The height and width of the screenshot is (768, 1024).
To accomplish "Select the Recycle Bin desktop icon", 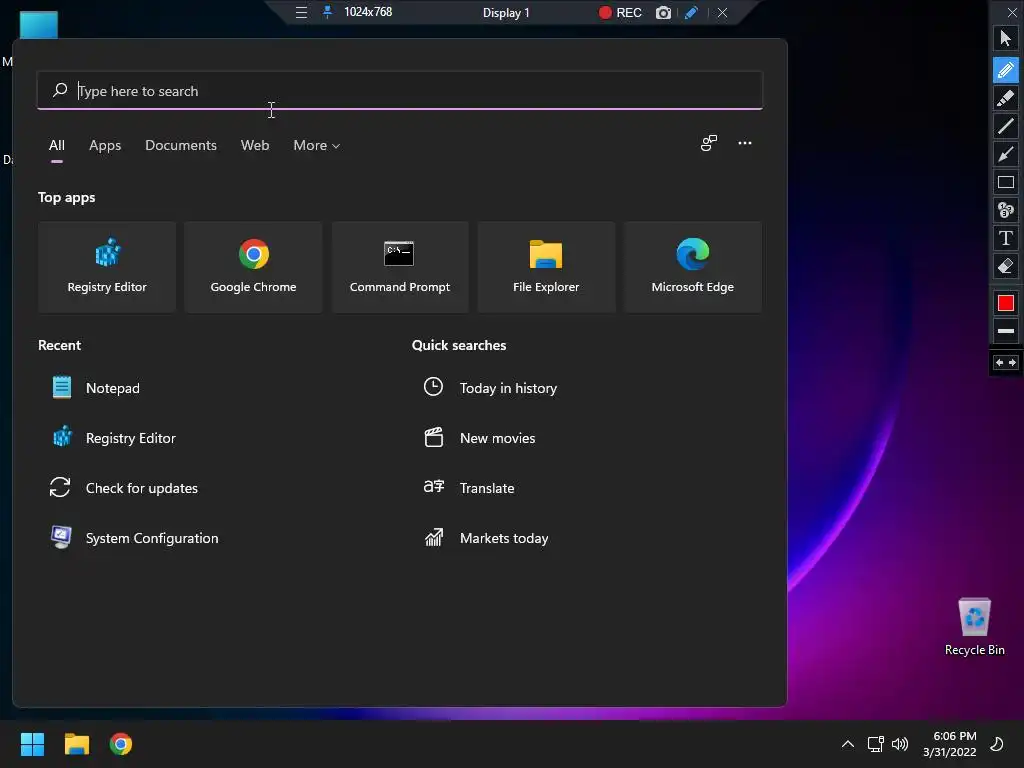I will point(974,627).
